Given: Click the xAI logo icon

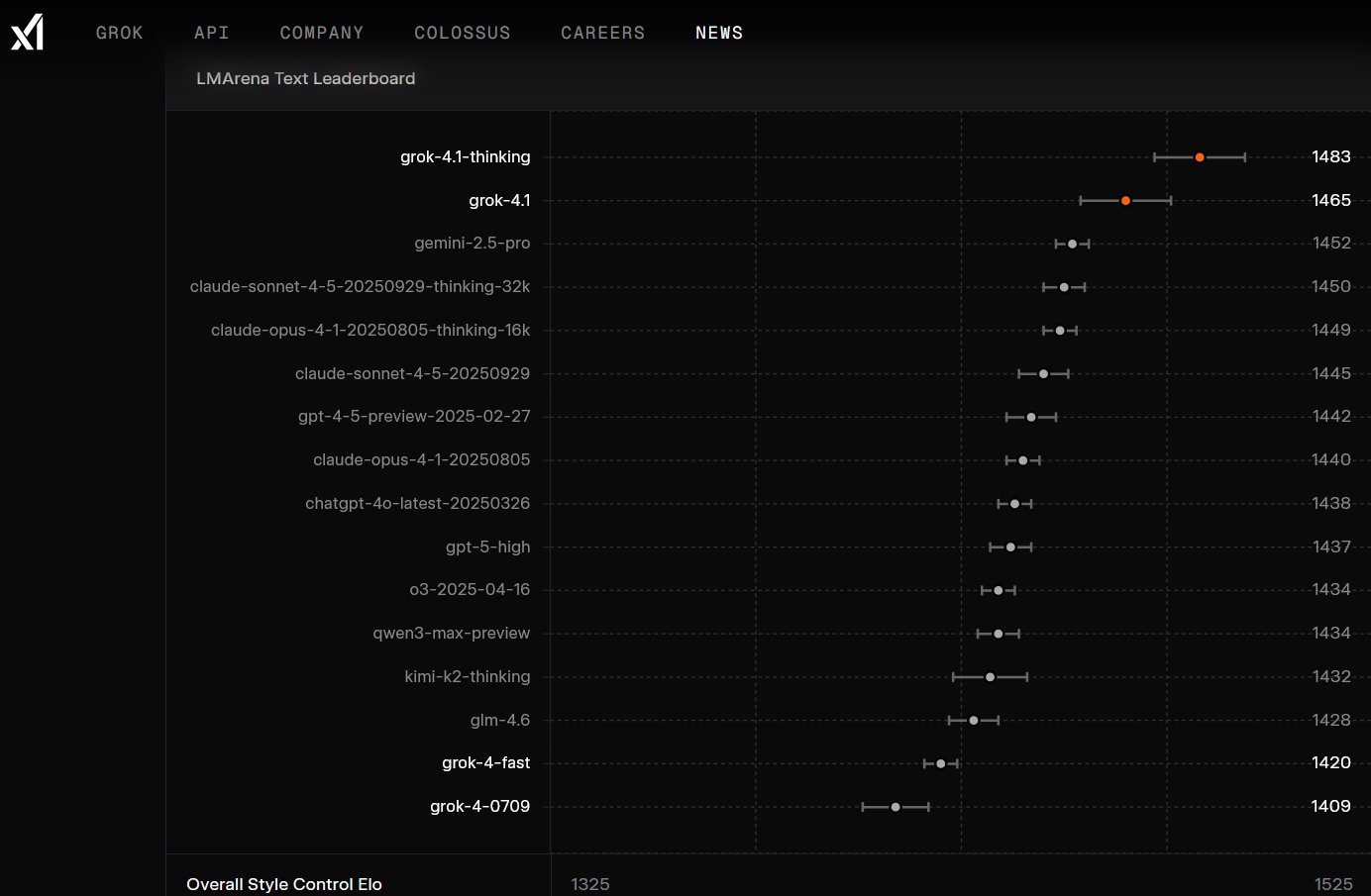Looking at the screenshot, I should (27, 32).
